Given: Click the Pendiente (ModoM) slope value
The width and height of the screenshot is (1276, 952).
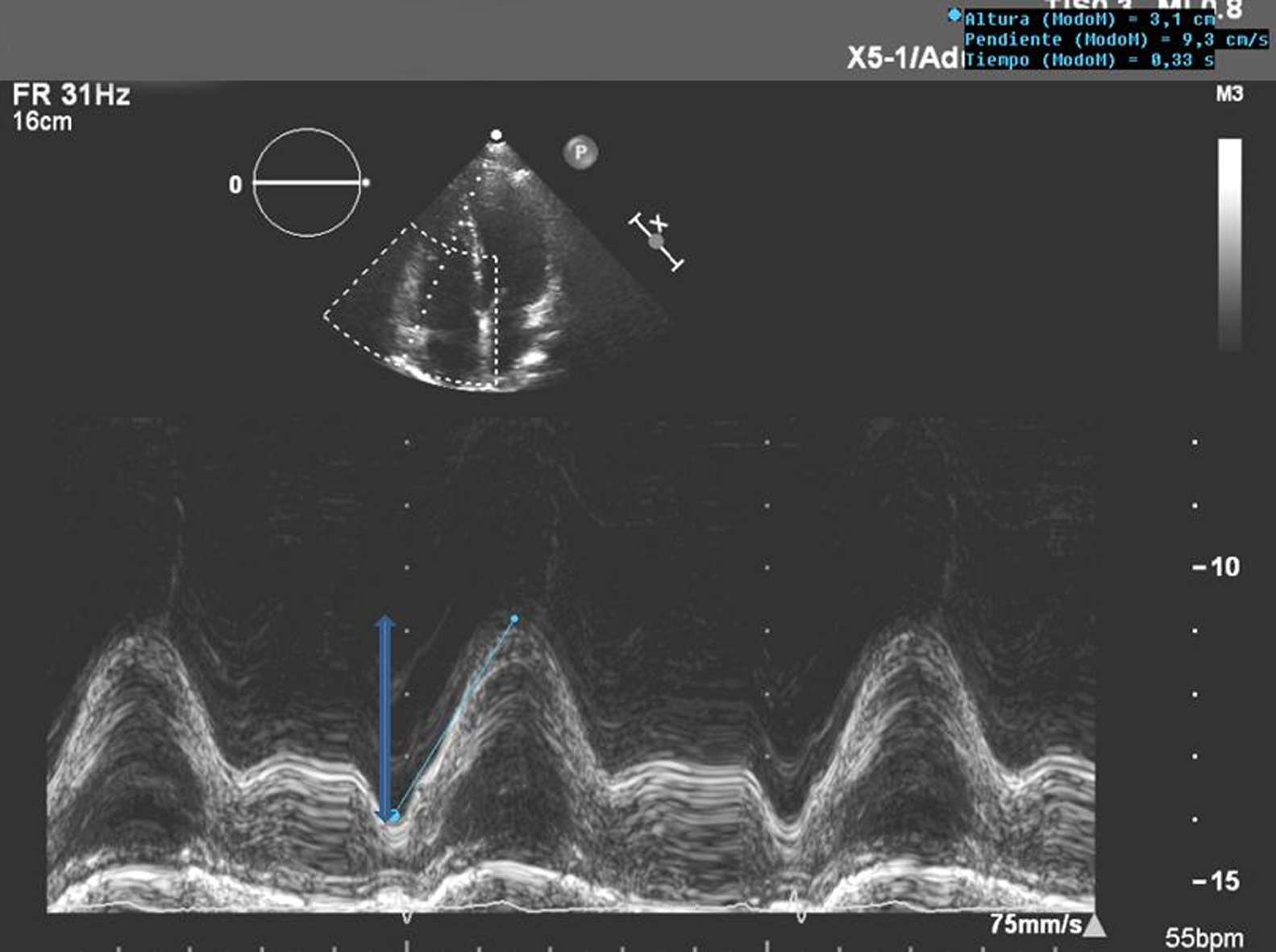Looking at the screenshot, I should (1115, 39).
